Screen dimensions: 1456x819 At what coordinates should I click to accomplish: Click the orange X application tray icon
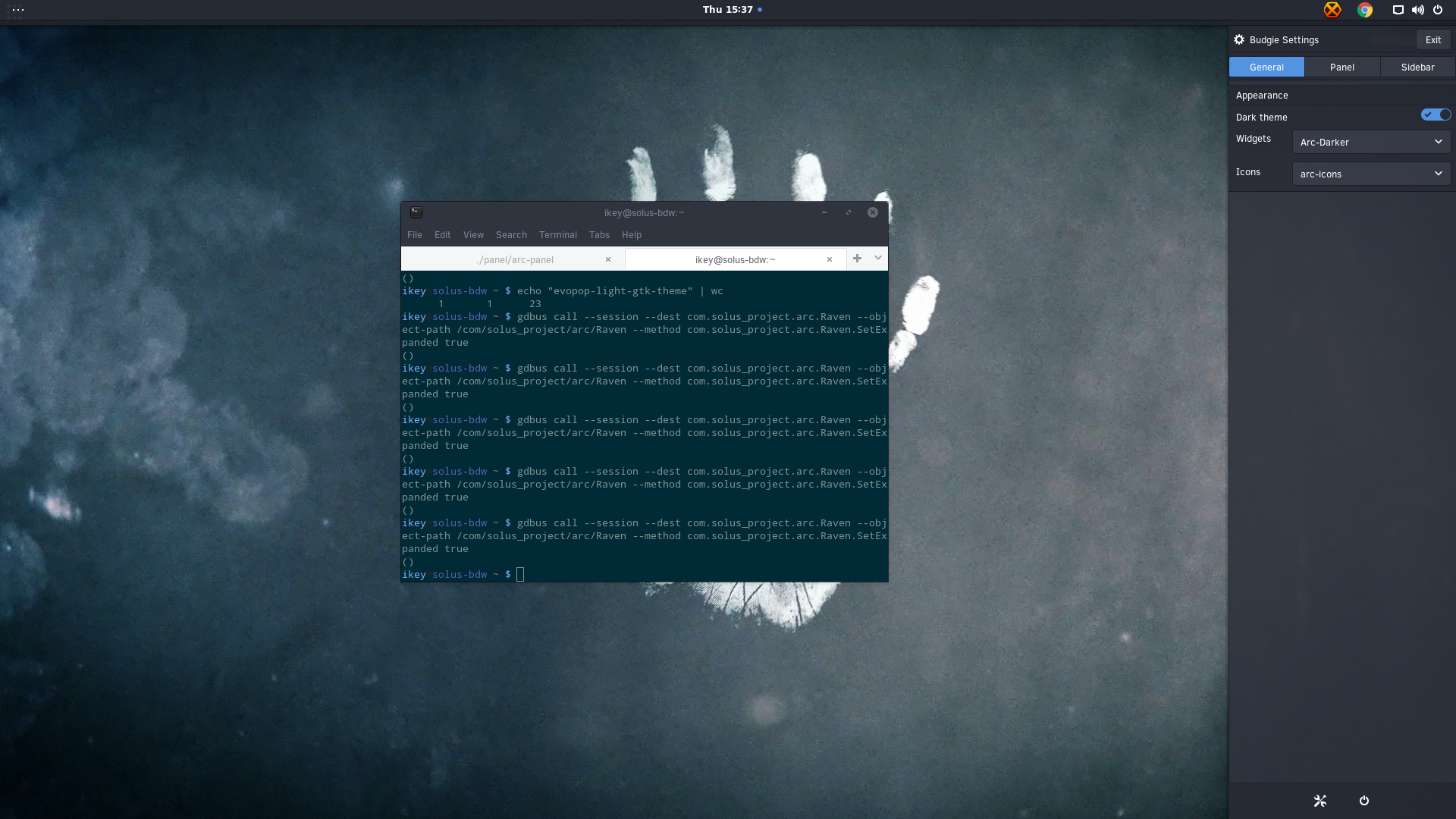(x=1332, y=10)
